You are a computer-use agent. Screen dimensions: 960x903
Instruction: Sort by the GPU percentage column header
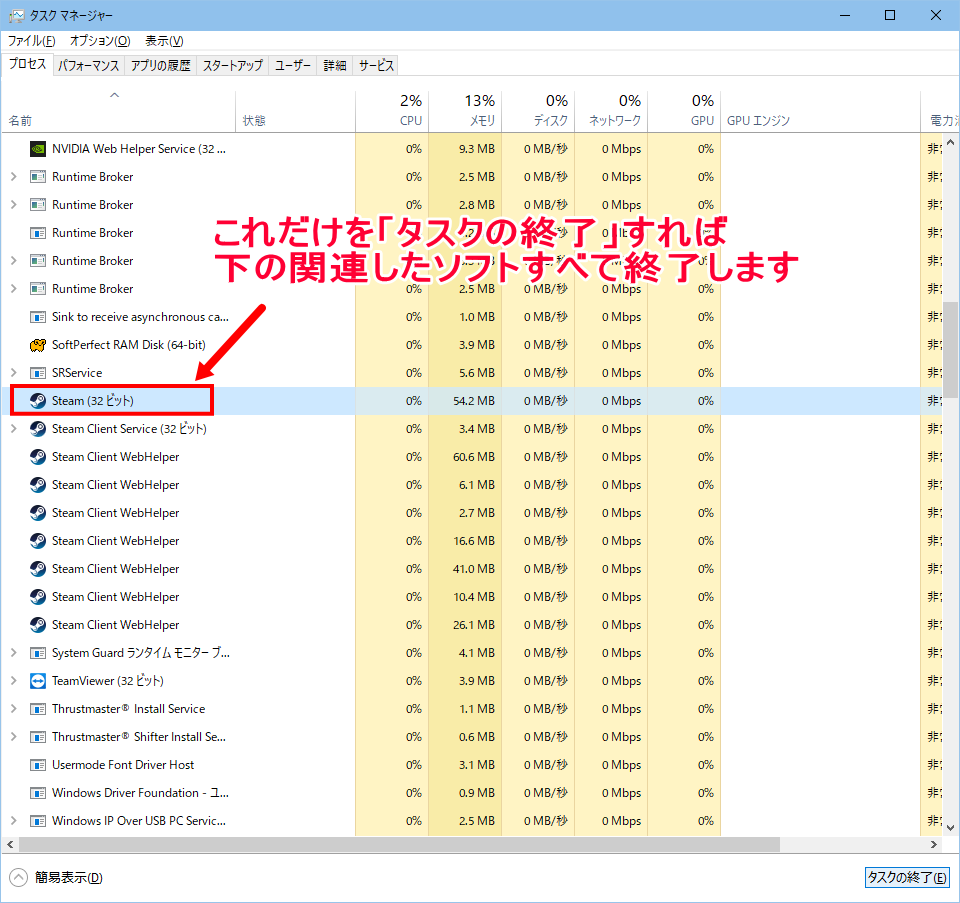click(x=684, y=111)
